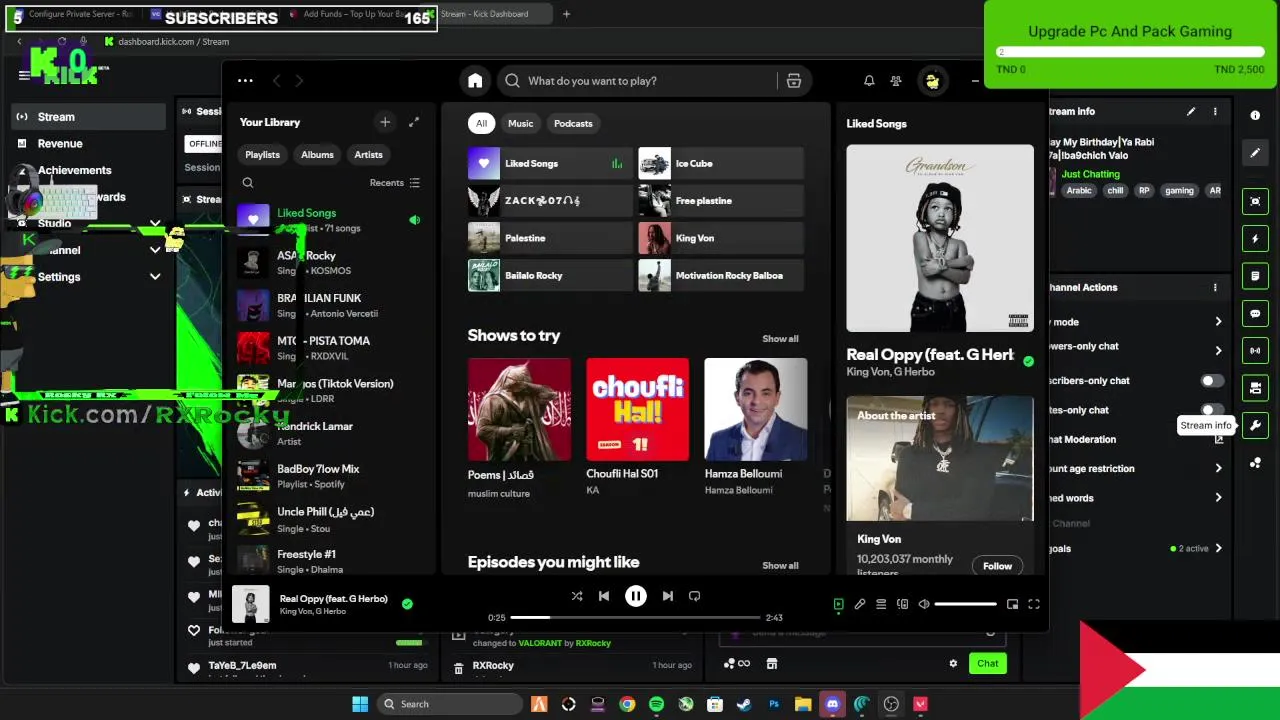Toggle subscribers-only chat

point(1210,381)
